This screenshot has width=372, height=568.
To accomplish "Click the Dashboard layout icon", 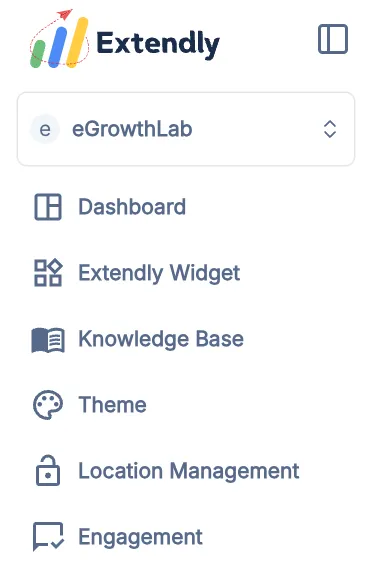I will pos(48,207).
